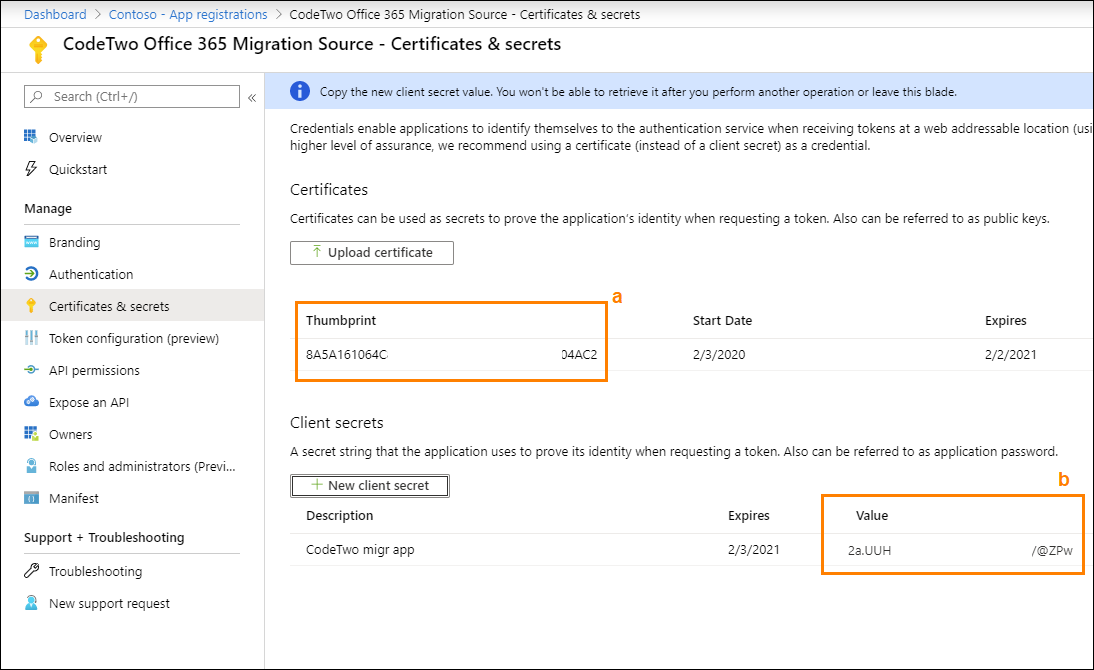The image size is (1094, 670).
Task: Click the search magnifier icon
Action: click(37, 96)
